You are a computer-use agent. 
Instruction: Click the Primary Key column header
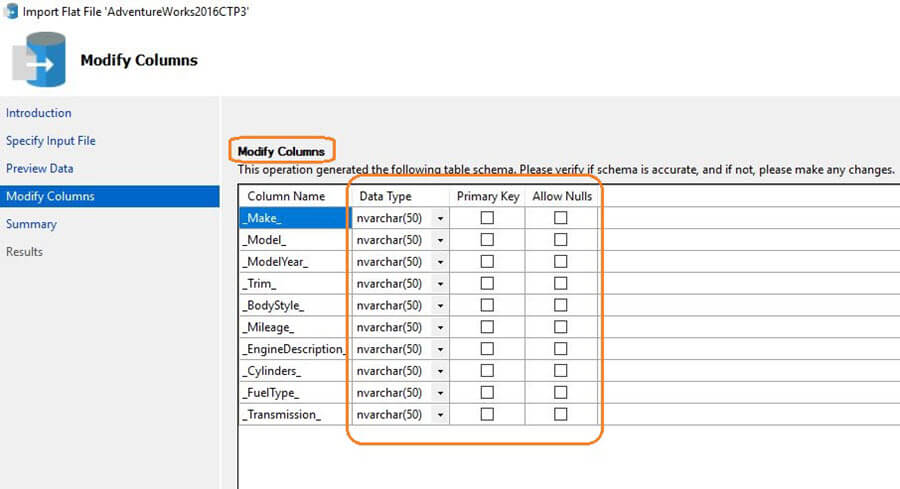tap(487, 196)
